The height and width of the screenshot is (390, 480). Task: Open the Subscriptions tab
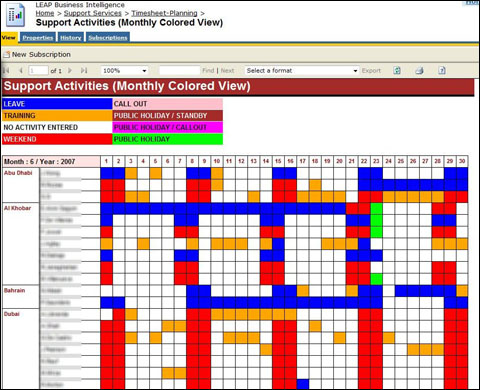tap(108, 38)
